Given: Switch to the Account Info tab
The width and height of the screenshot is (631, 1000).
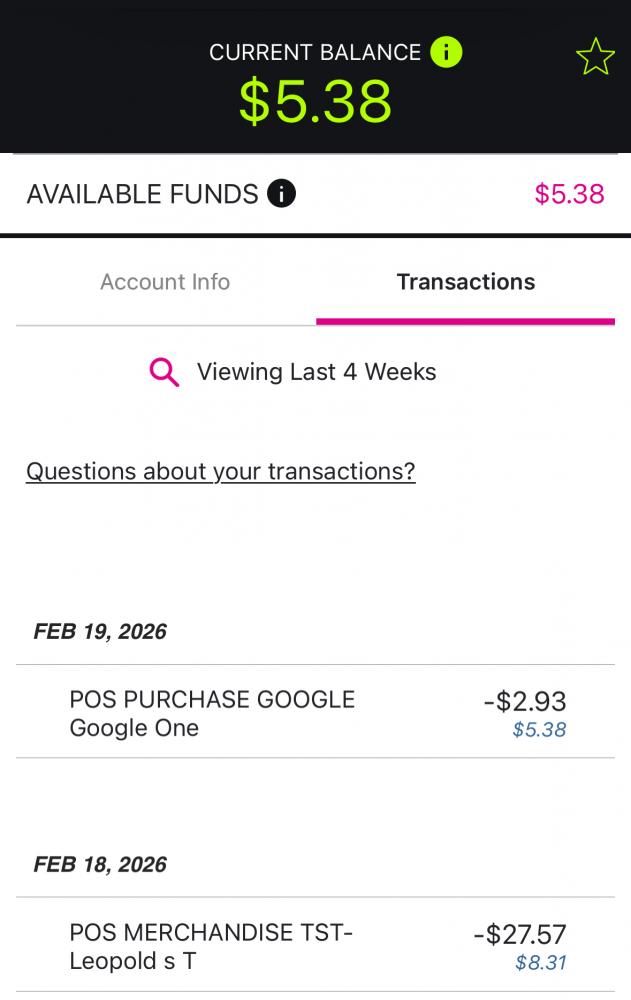Looking at the screenshot, I should tap(165, 282).
